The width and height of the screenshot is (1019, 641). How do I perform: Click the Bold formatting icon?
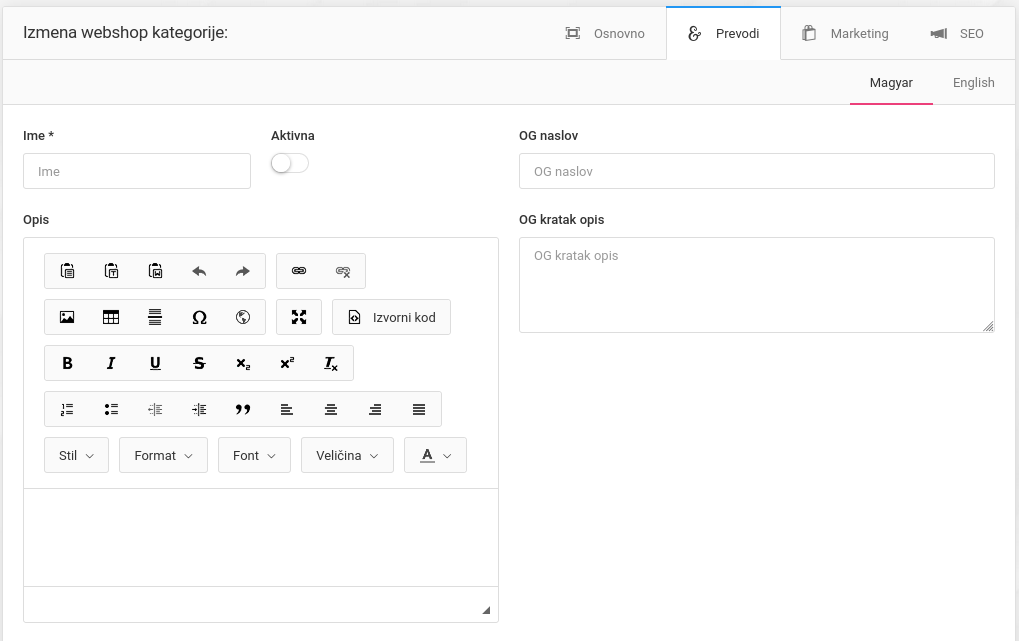click(67, 363)
